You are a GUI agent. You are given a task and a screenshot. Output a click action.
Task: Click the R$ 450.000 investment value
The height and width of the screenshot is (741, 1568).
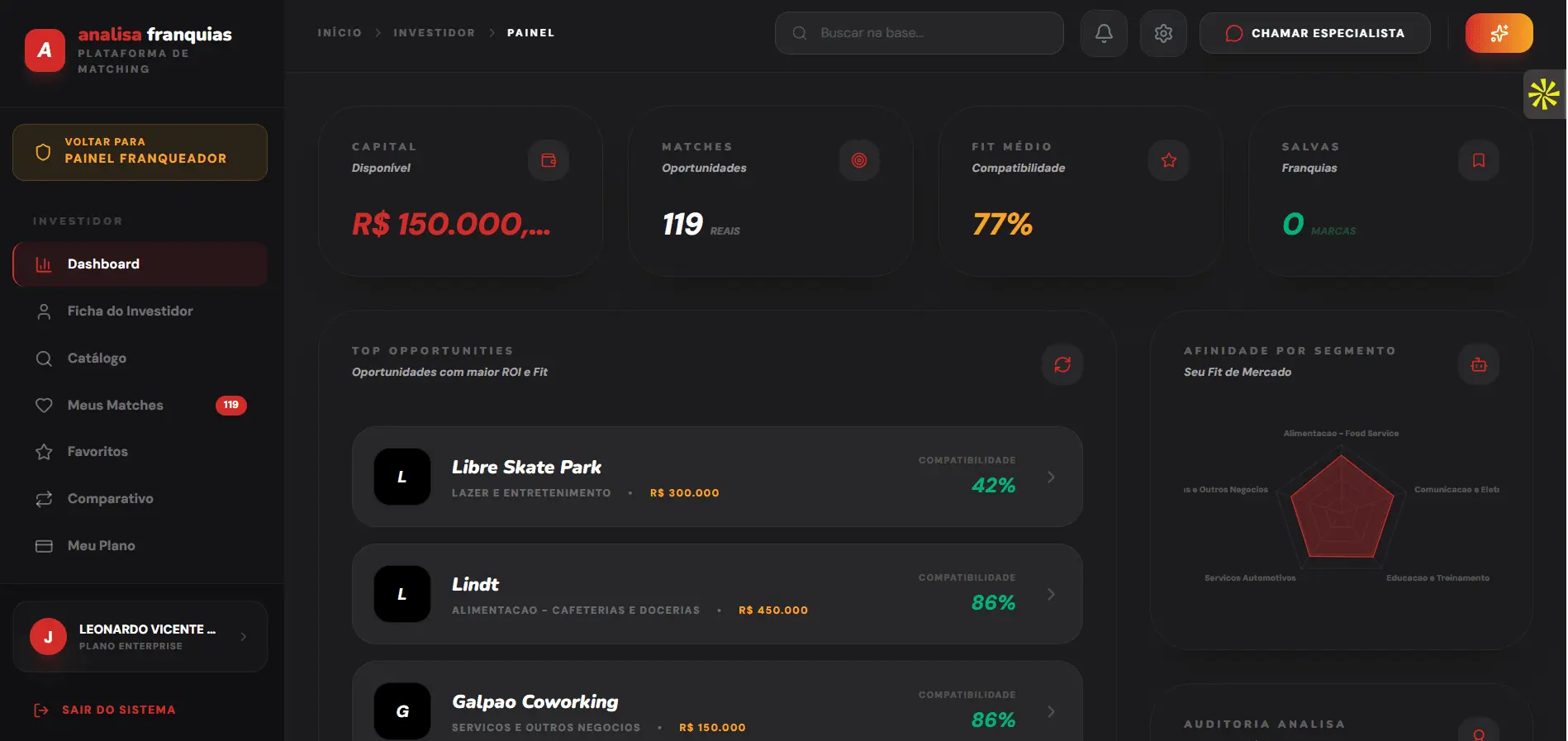[773, 610]
